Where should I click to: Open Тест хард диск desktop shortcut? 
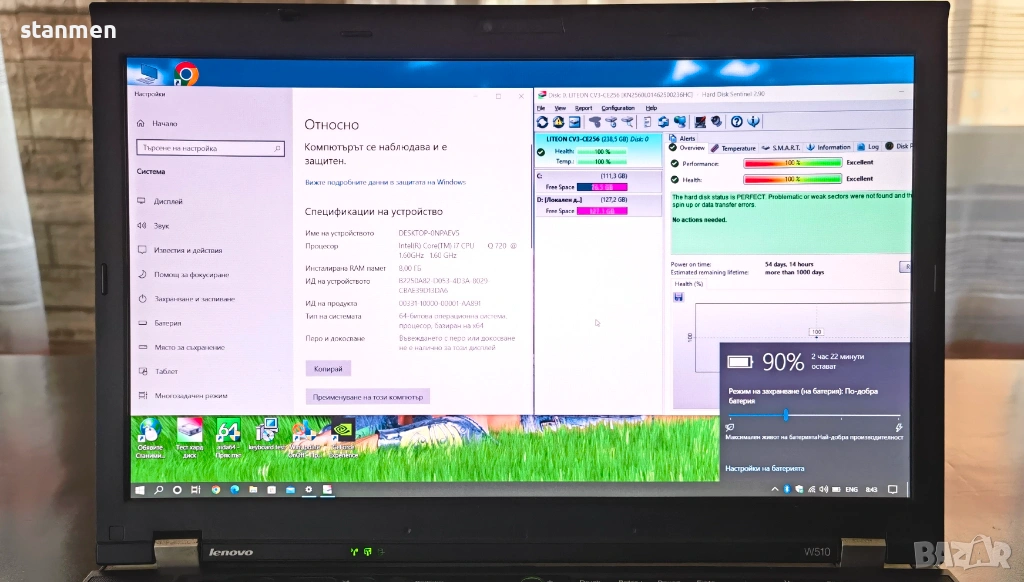(189, 440)
